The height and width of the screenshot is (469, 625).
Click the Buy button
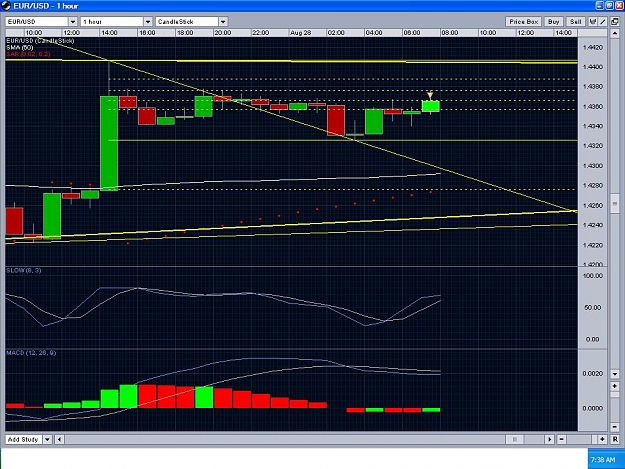[553, 22]
